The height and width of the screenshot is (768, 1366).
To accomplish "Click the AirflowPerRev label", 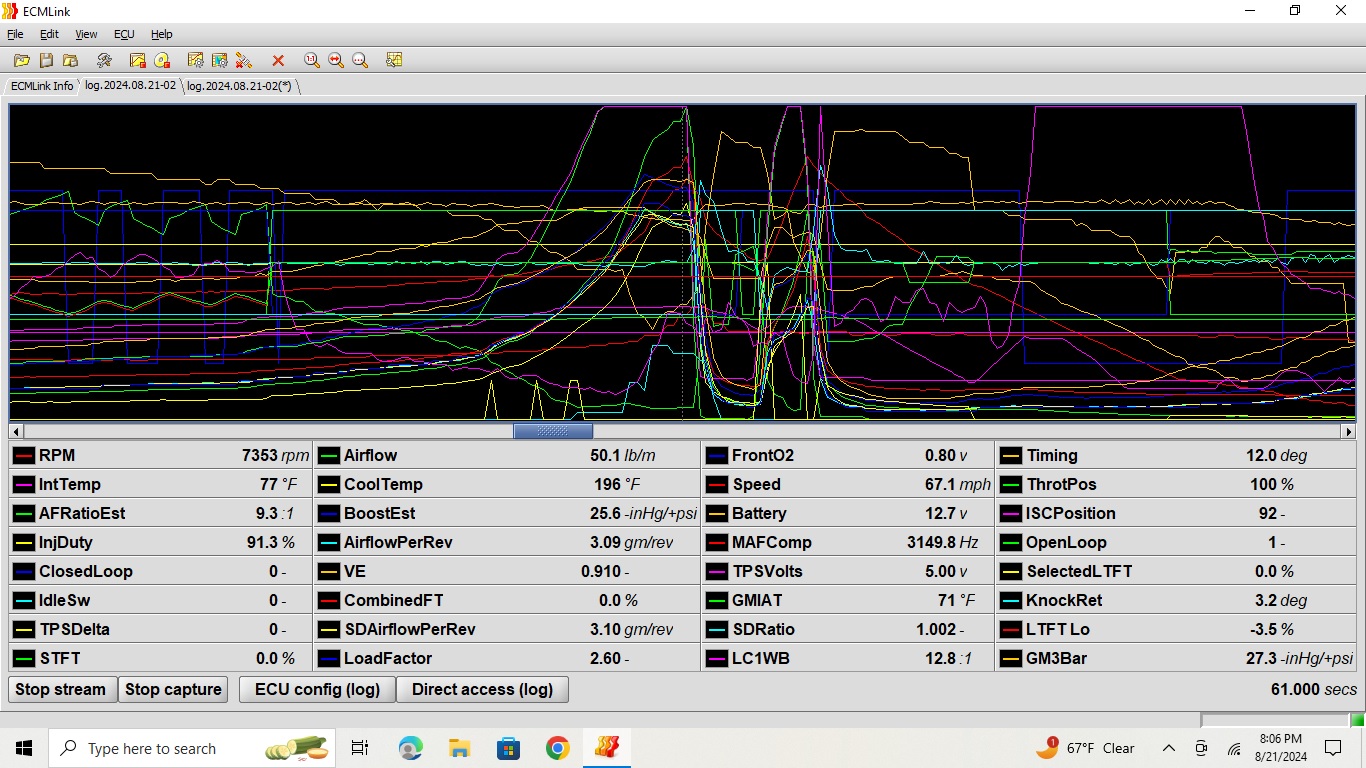I will point(398,542).
